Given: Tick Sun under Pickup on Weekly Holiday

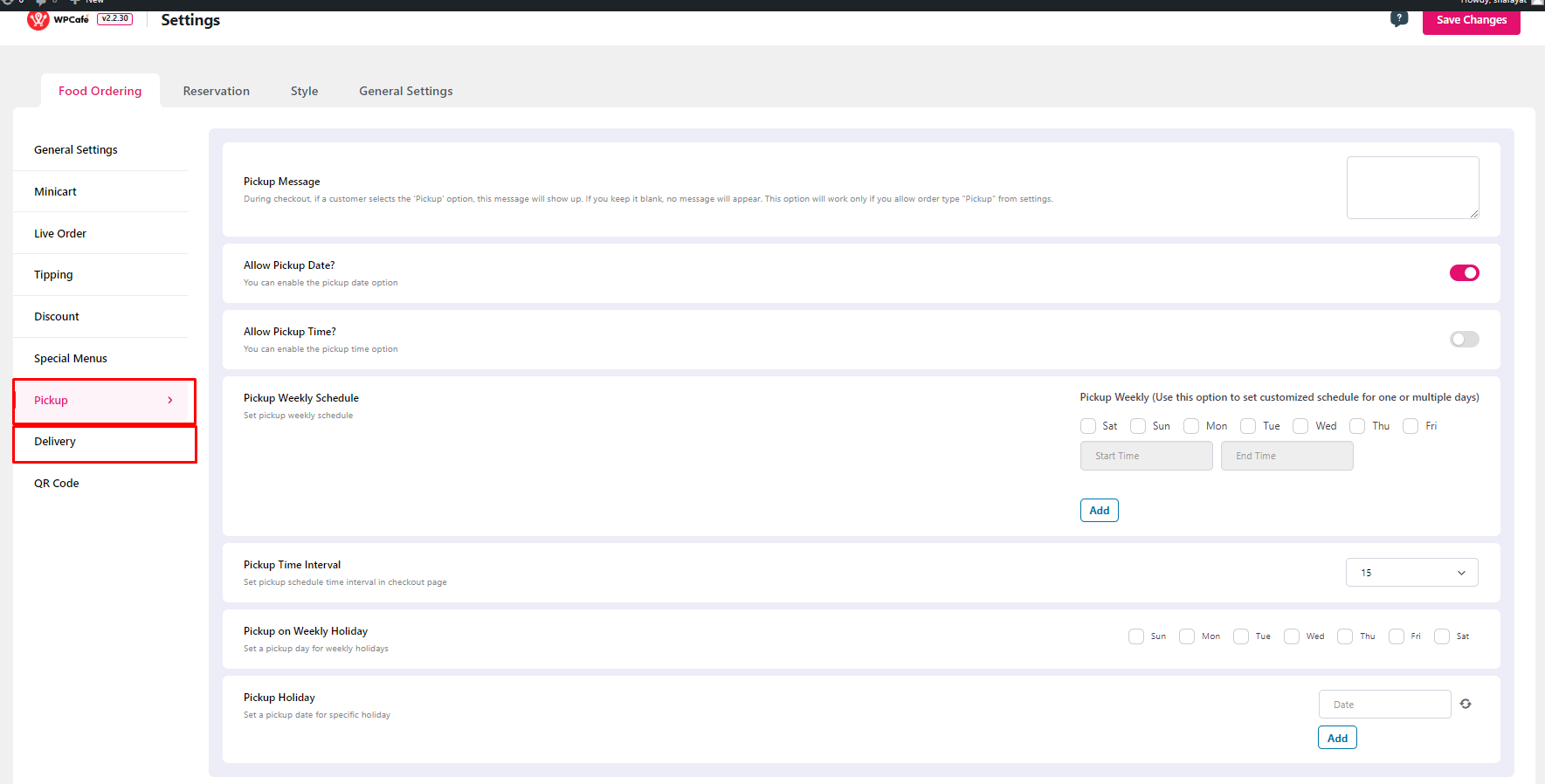Looking at the screenshot, I should (x=1136, y=636).
